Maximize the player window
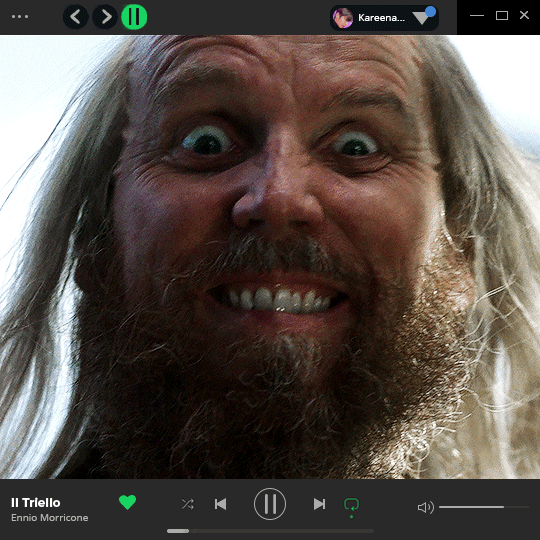 coord(502,15)
